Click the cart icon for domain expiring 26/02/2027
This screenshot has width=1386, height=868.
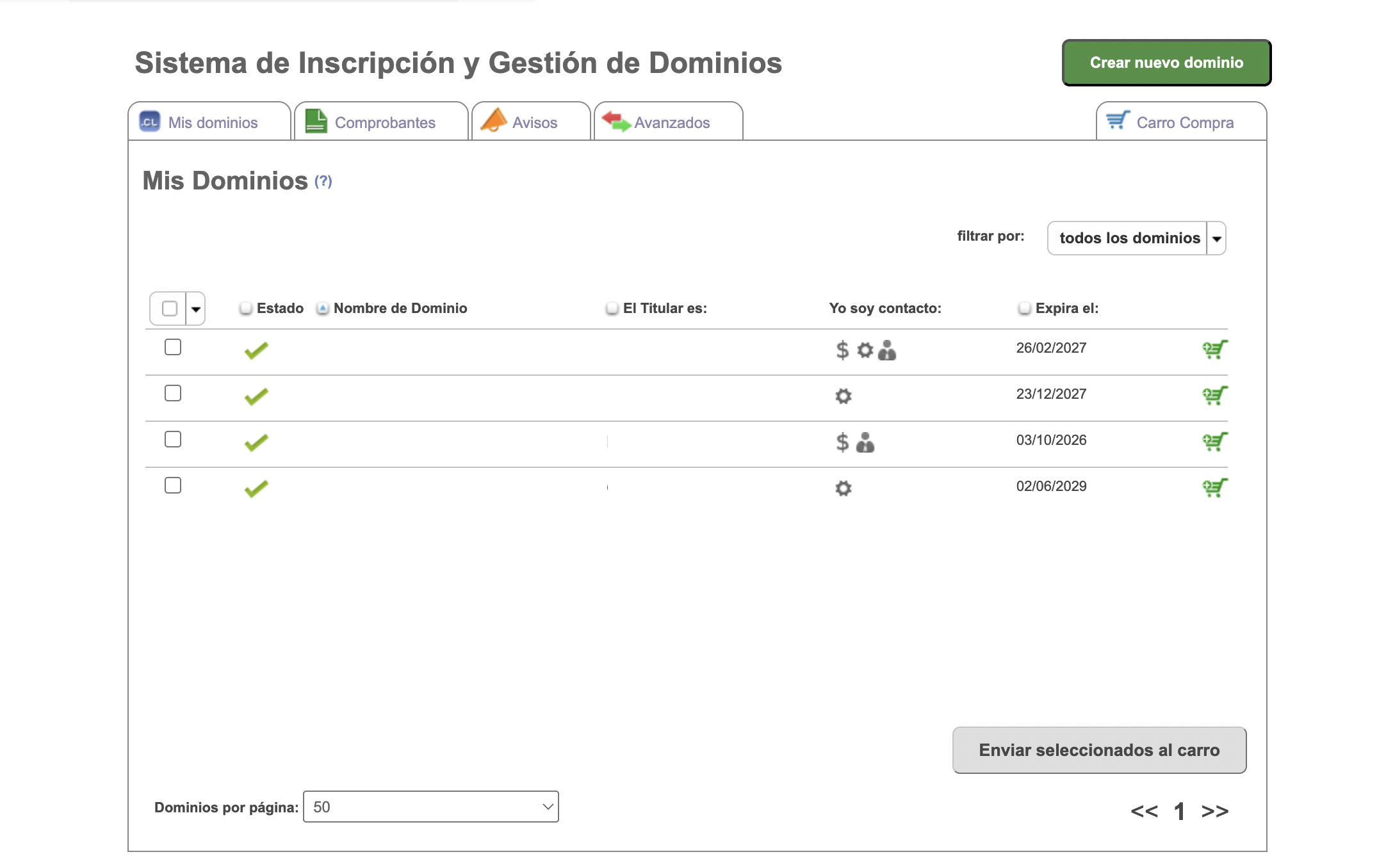1214,350
